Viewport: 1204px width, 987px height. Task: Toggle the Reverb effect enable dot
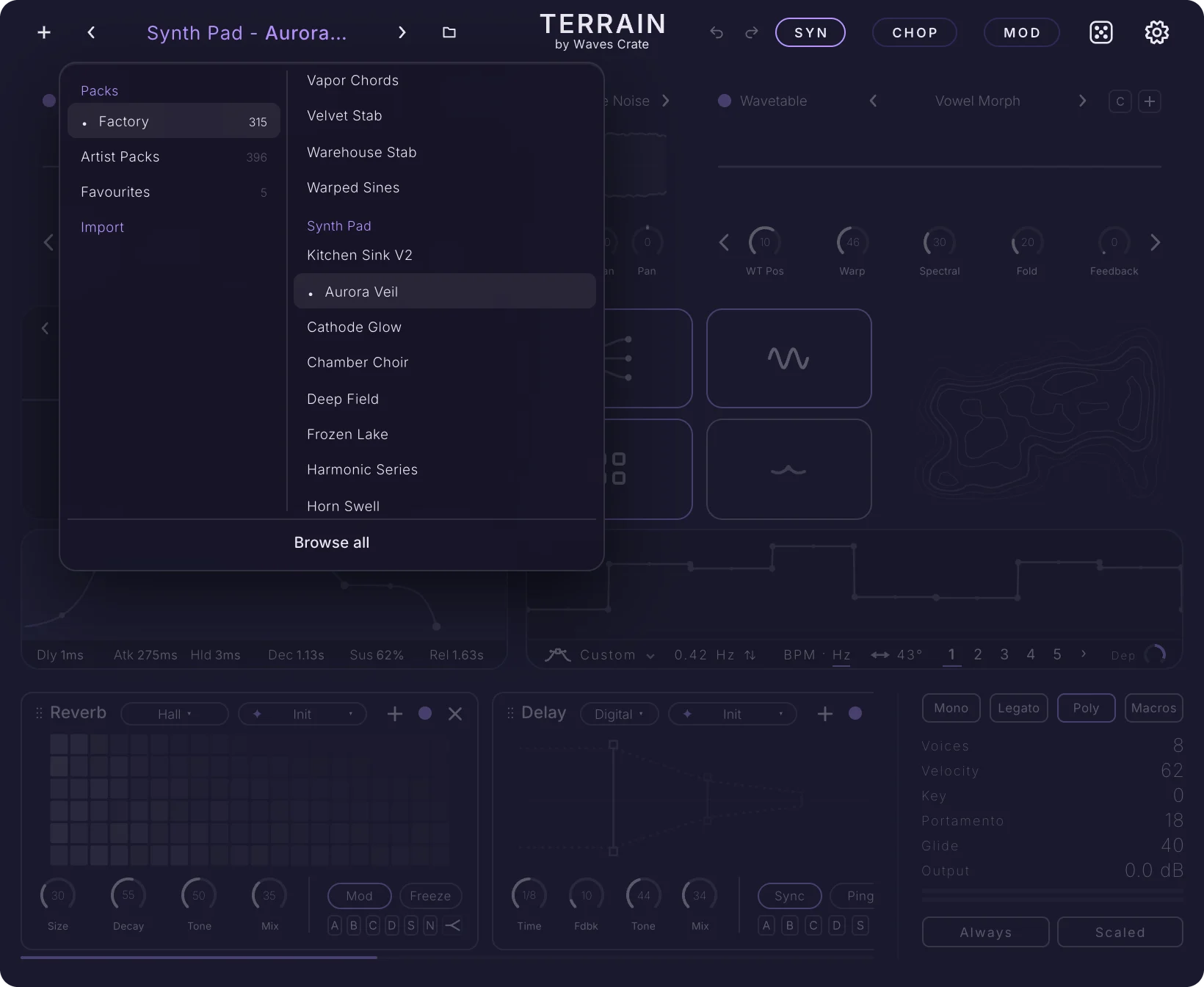click(425, 713)
